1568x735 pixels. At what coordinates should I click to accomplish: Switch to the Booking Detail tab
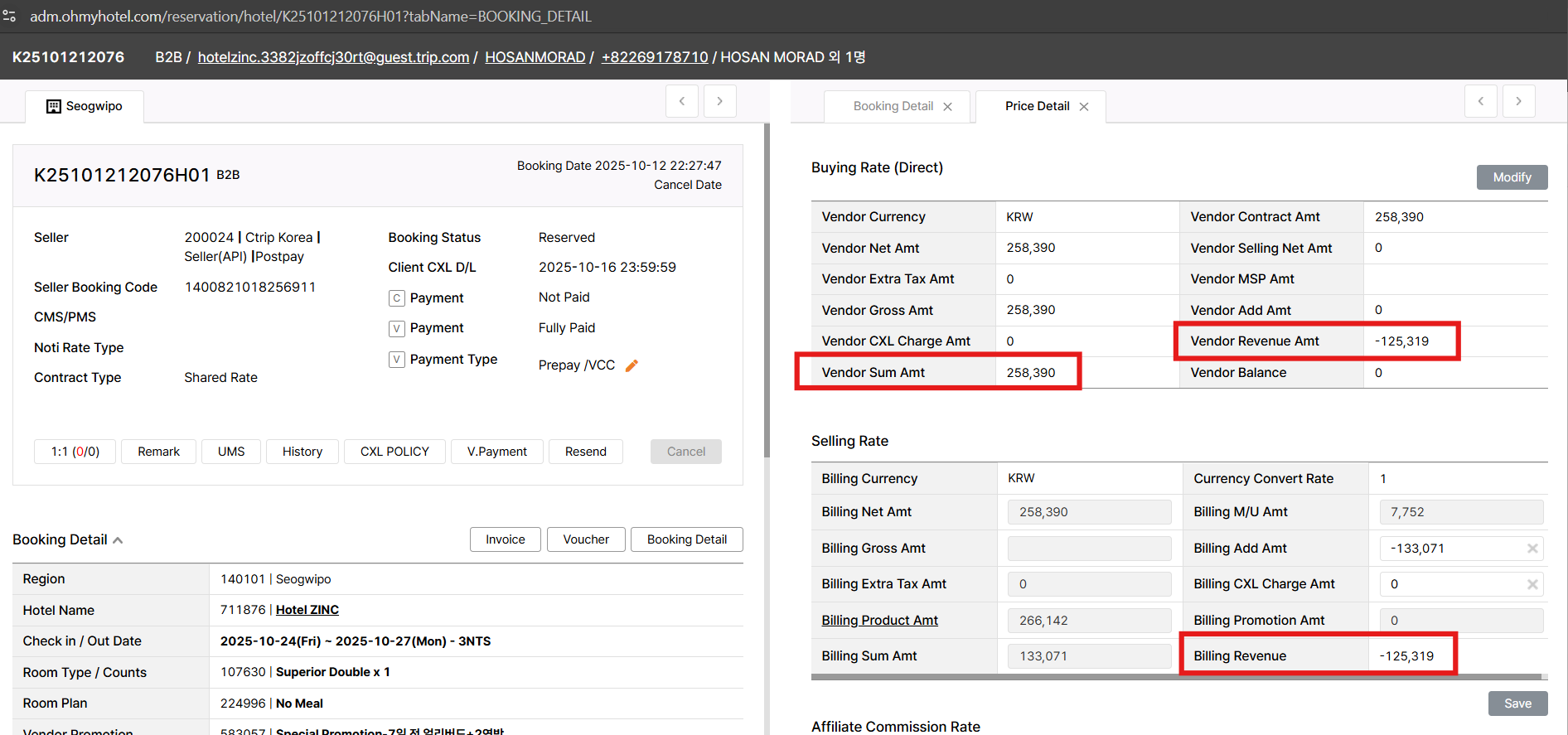point(893,106)
